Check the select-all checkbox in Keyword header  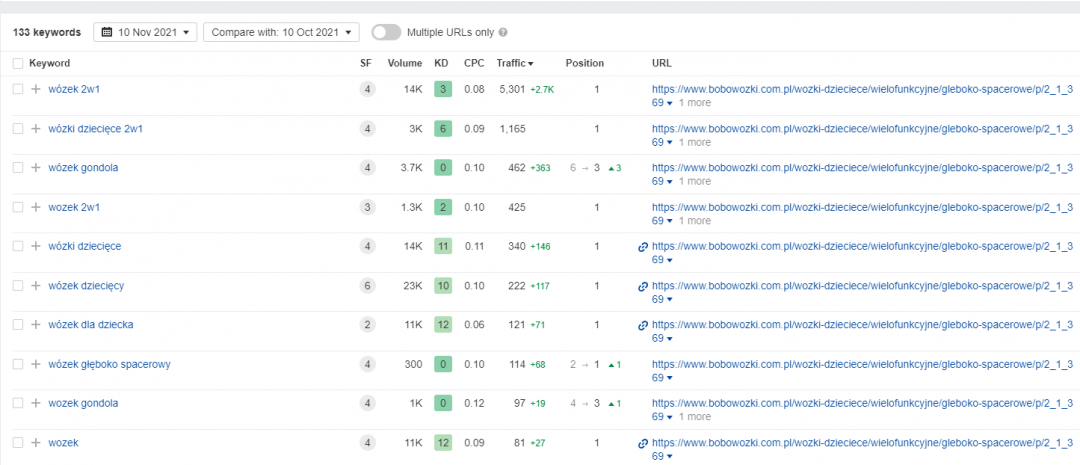tap(18, 63)
